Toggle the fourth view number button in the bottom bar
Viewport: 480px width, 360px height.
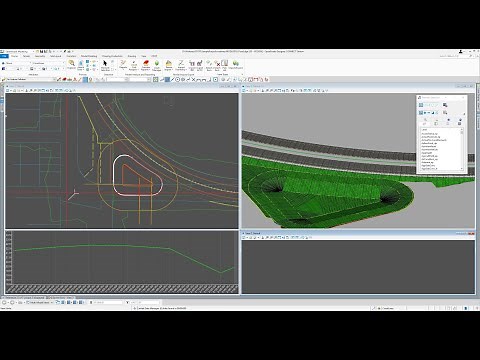pyautogui.click(x=80, y=302)
